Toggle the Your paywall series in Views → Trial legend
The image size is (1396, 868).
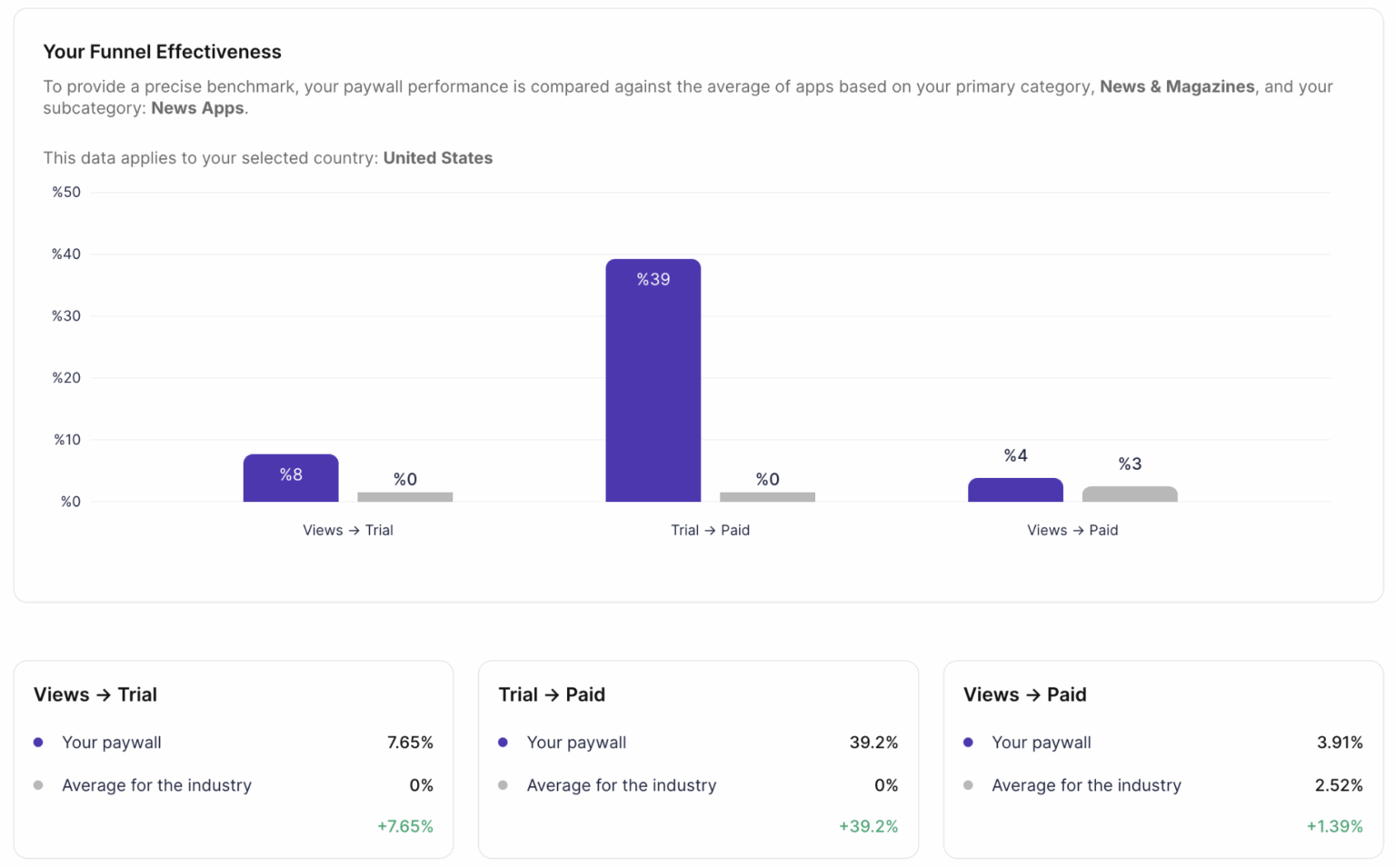click(111, 743)
